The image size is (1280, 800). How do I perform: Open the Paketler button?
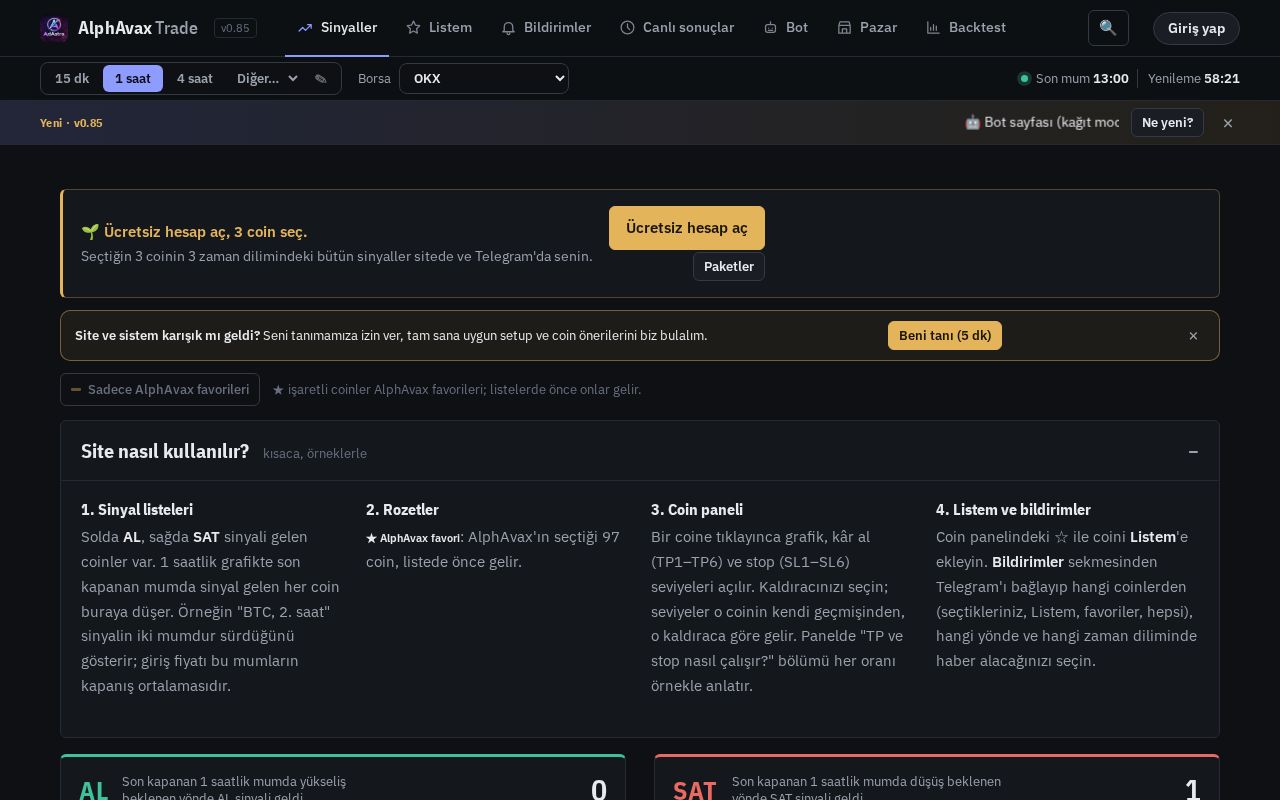729,267
